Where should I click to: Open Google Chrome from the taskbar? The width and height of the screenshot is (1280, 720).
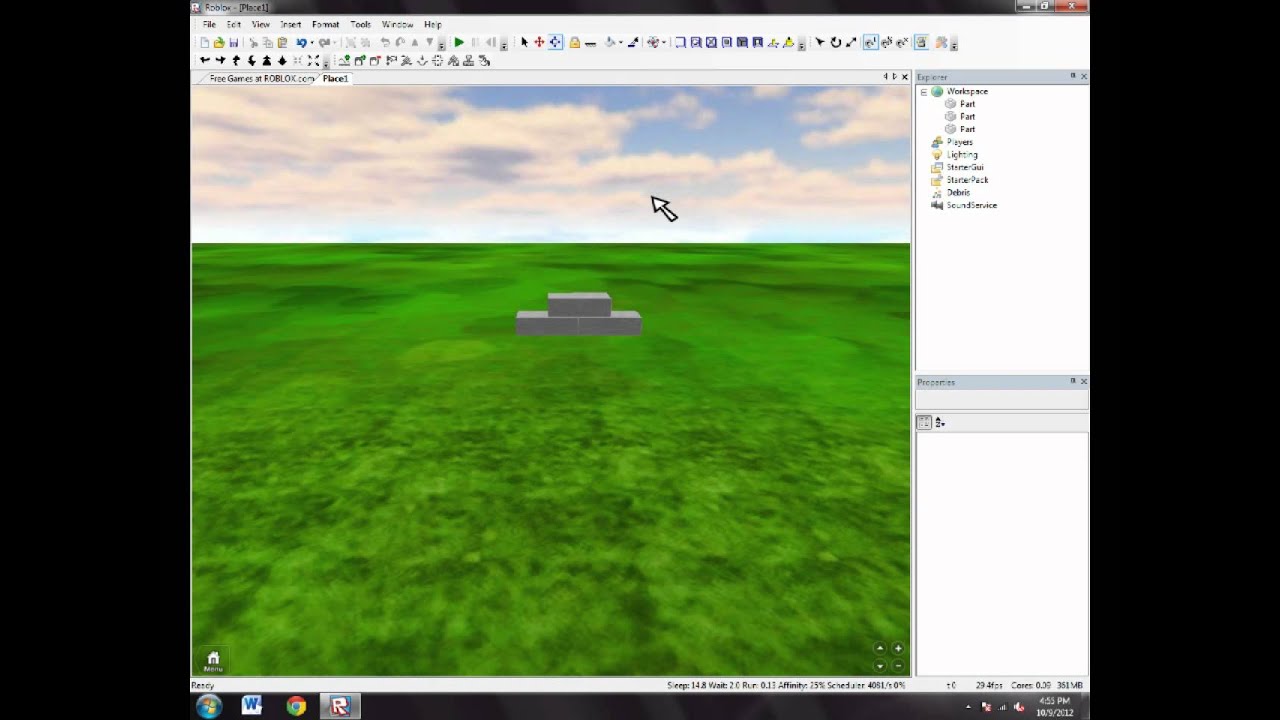pyautogui.click(x=296, y=706)
